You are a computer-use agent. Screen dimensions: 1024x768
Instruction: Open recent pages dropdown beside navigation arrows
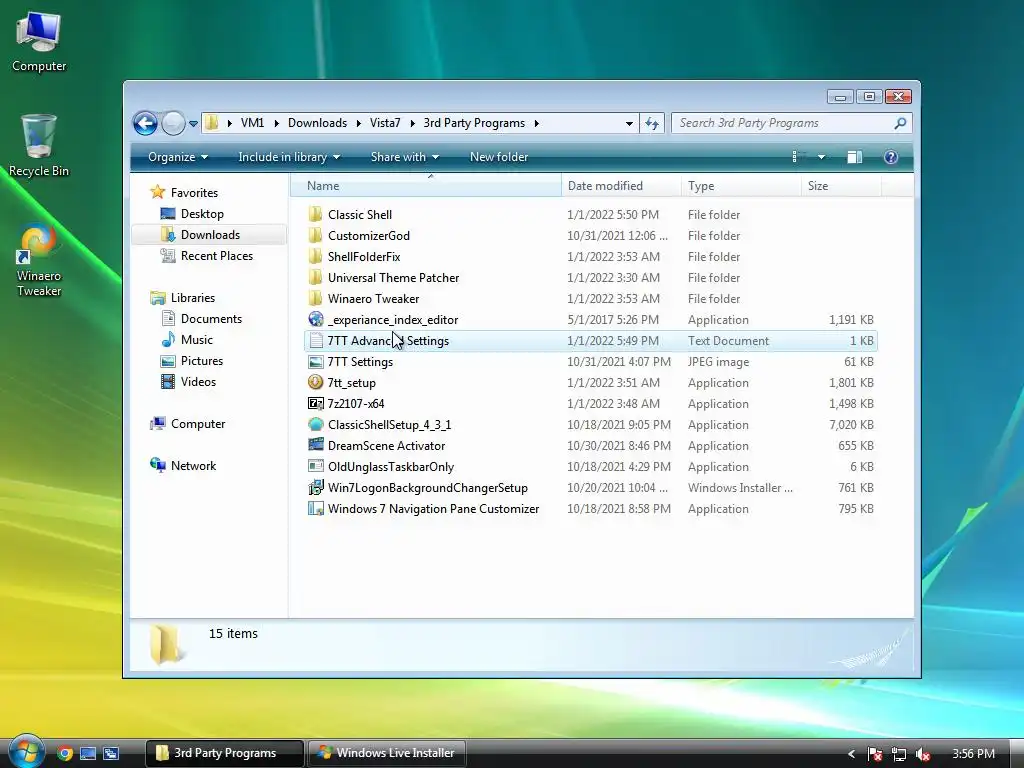pos(193,123)
